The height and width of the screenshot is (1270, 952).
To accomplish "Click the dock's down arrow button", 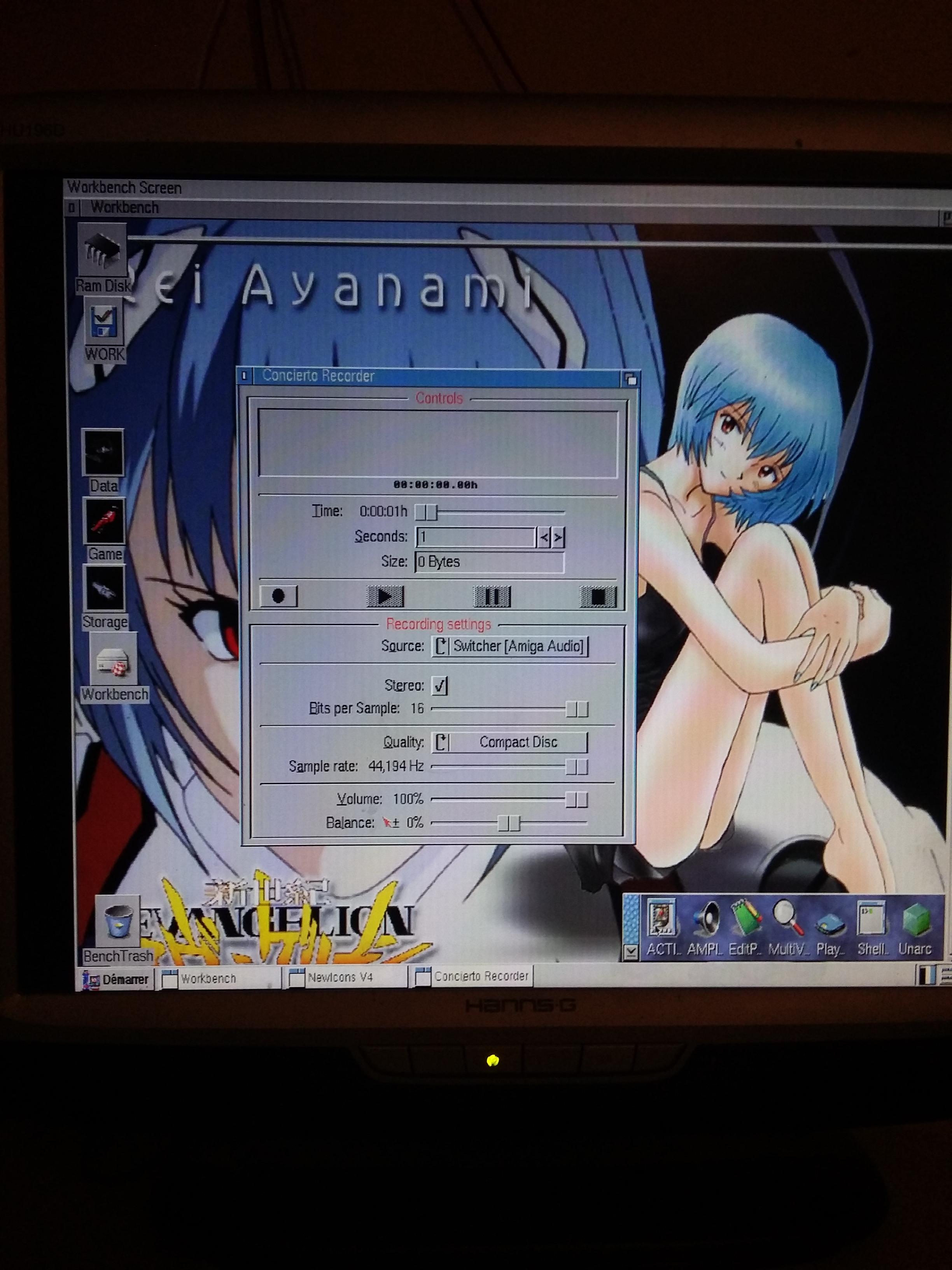I will click(631, 952).
